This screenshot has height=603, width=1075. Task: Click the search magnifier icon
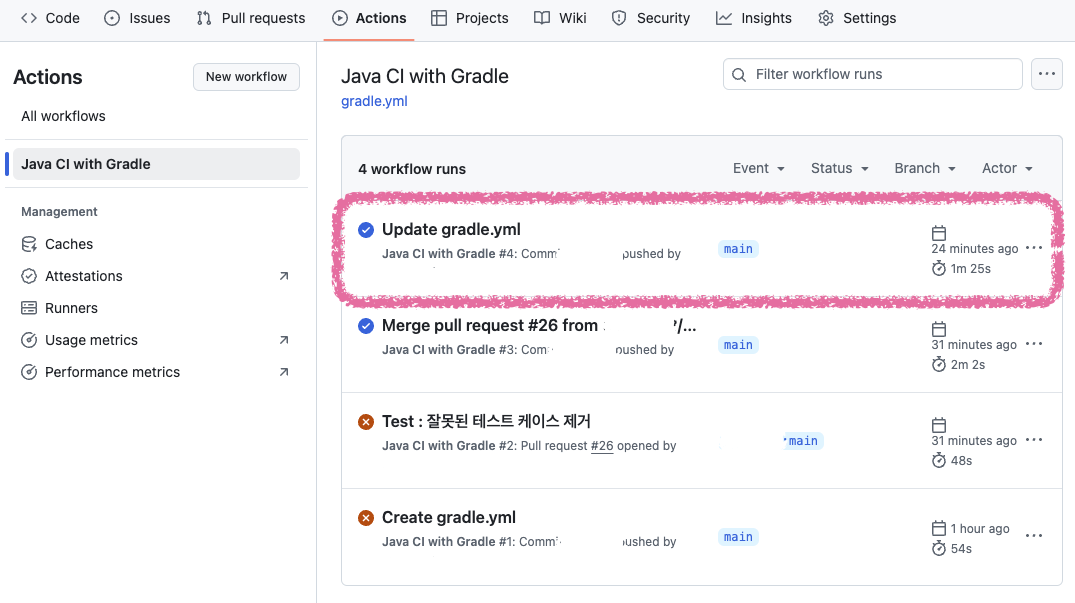coord(739,75)
